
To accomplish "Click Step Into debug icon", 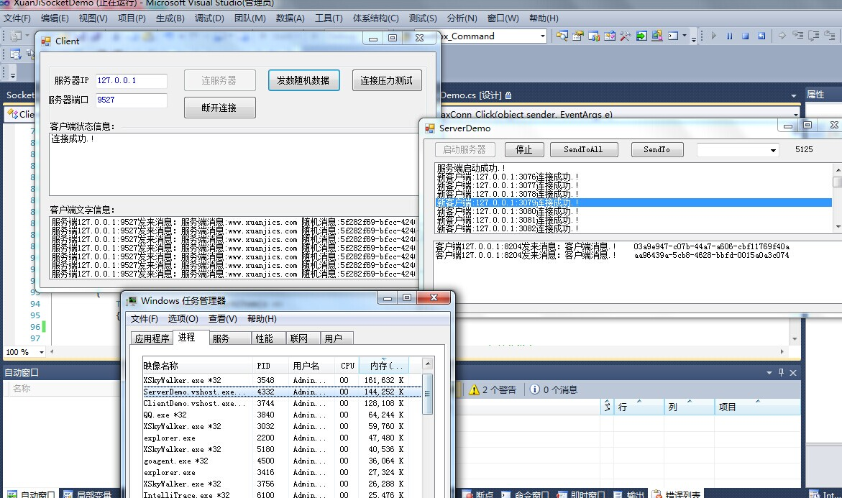I will click(798, 35).
